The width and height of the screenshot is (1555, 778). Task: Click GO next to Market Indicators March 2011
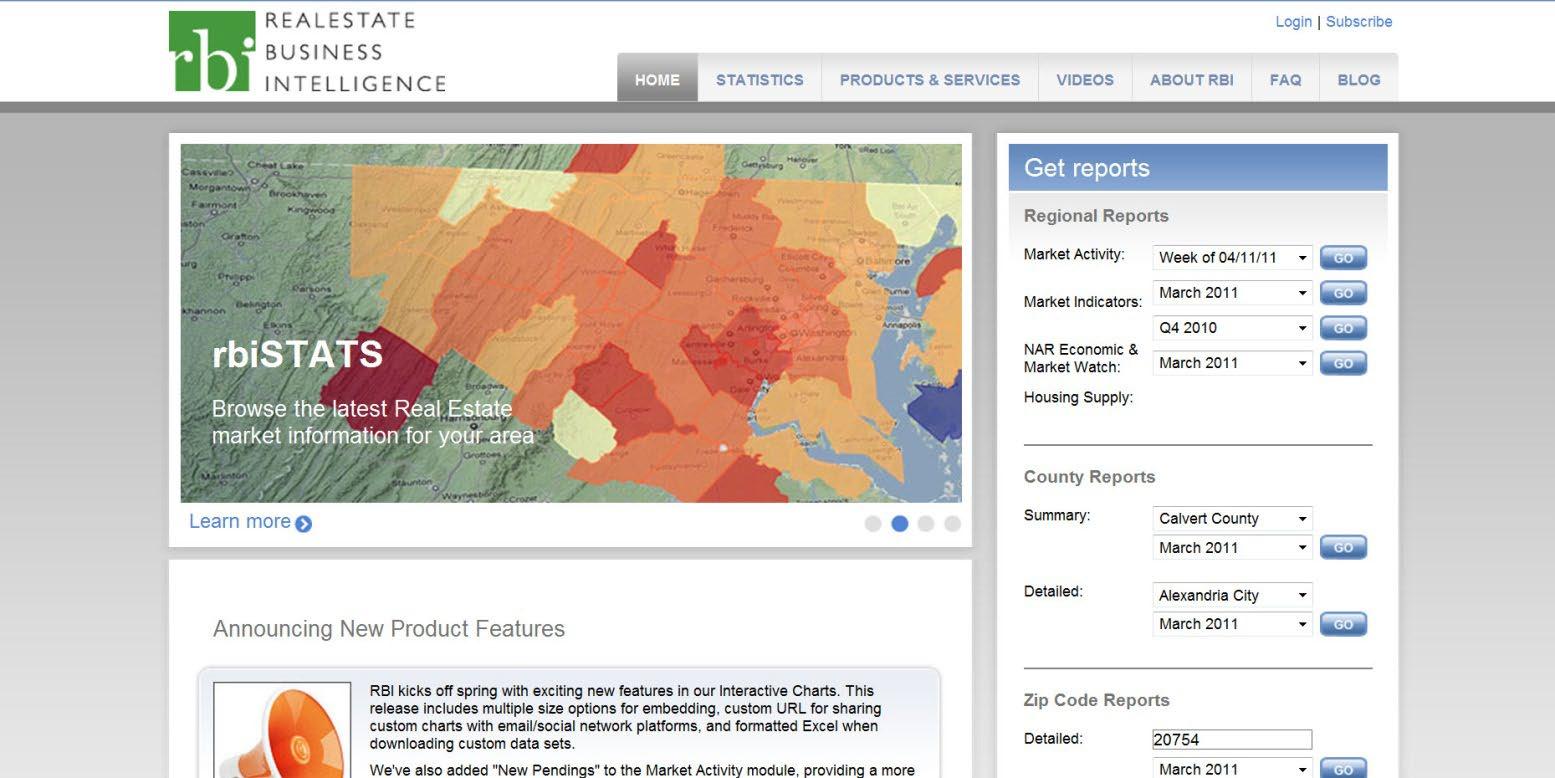[x=1343, y=293]
